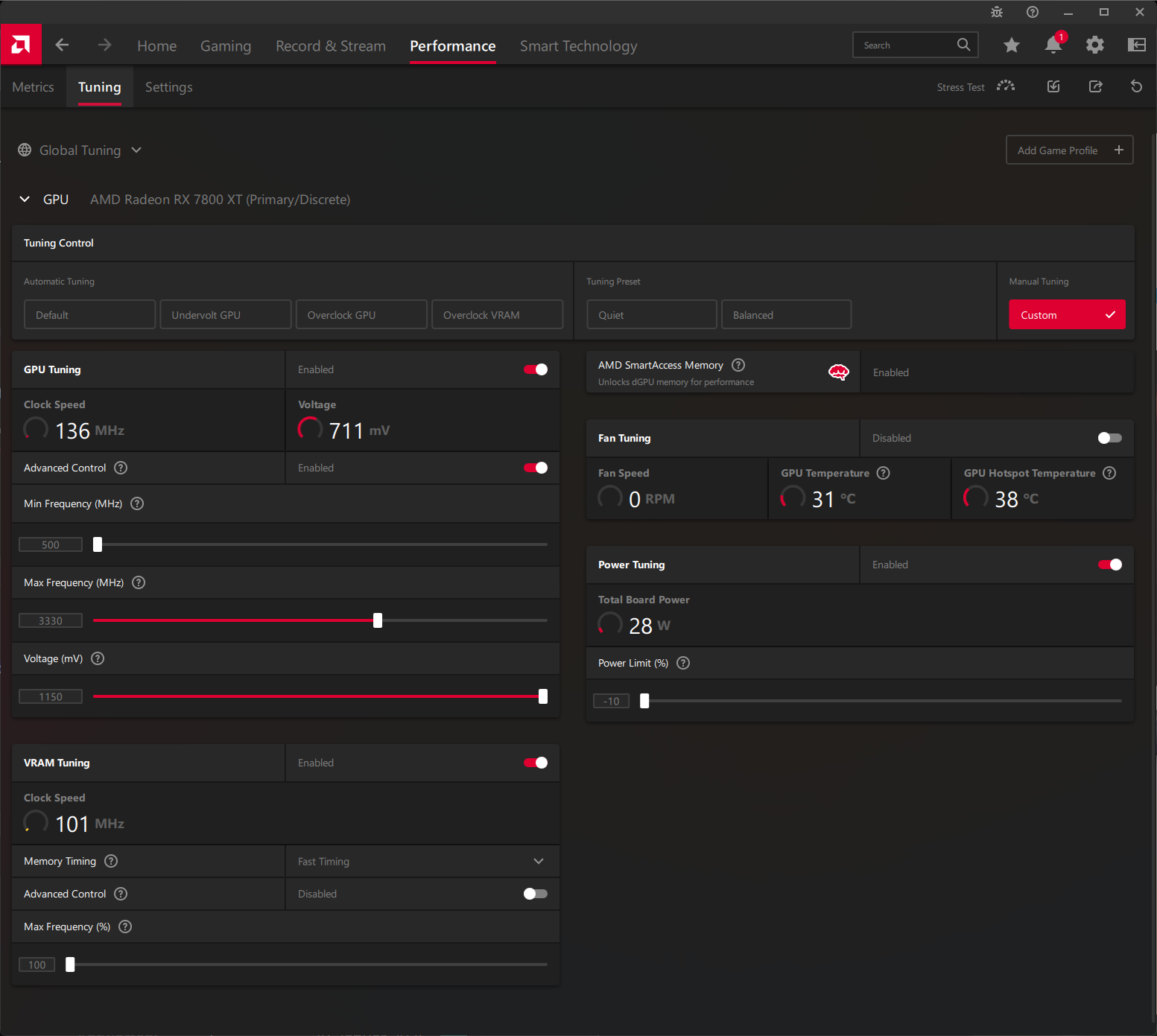Go back with the left arrow
The width and height of the screenshot is (1157, 1036).
coord(63,45)
